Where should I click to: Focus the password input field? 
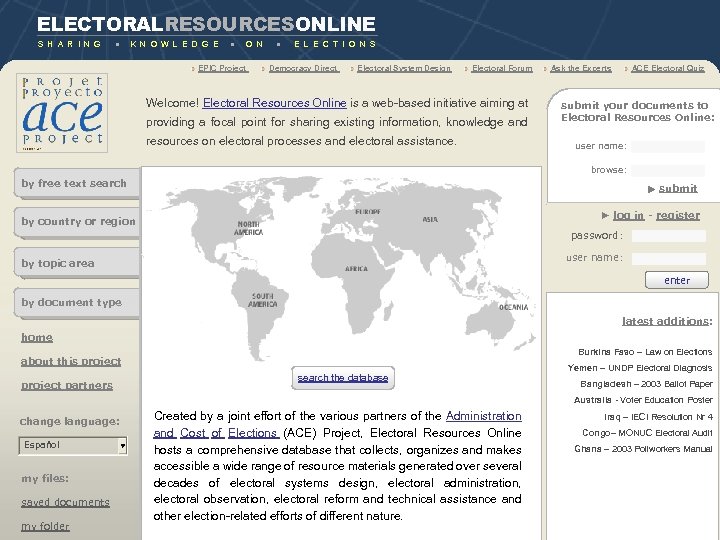(x=669, y=236)
